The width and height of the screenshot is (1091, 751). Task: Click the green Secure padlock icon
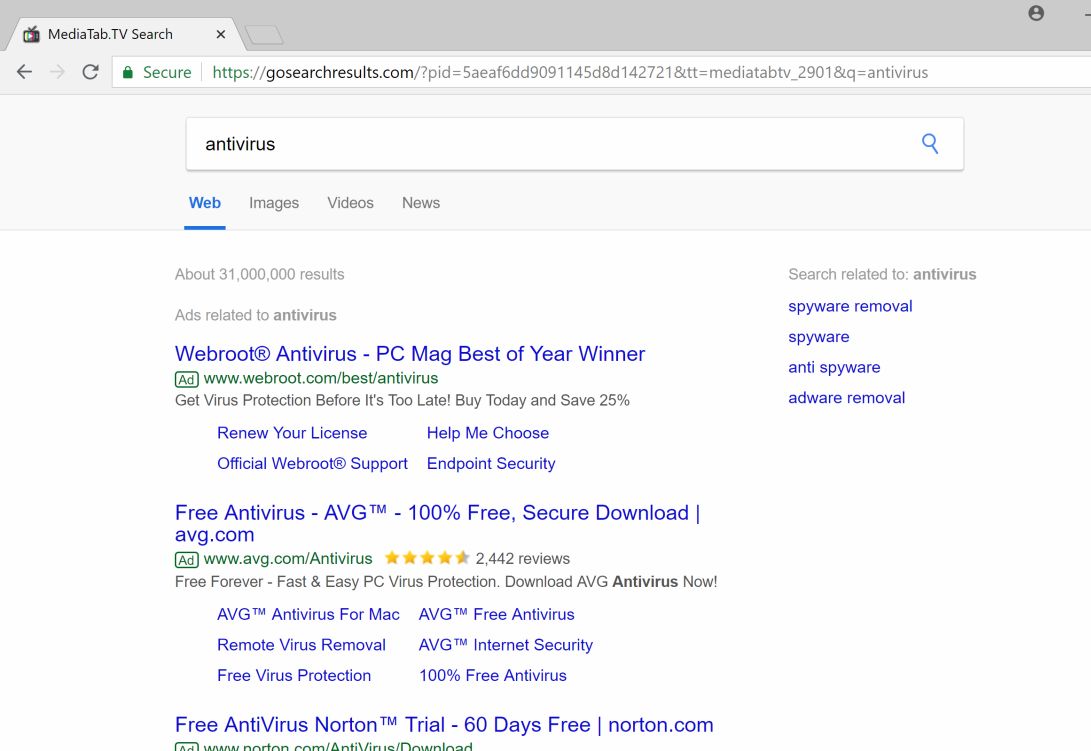tap(128, 72)
